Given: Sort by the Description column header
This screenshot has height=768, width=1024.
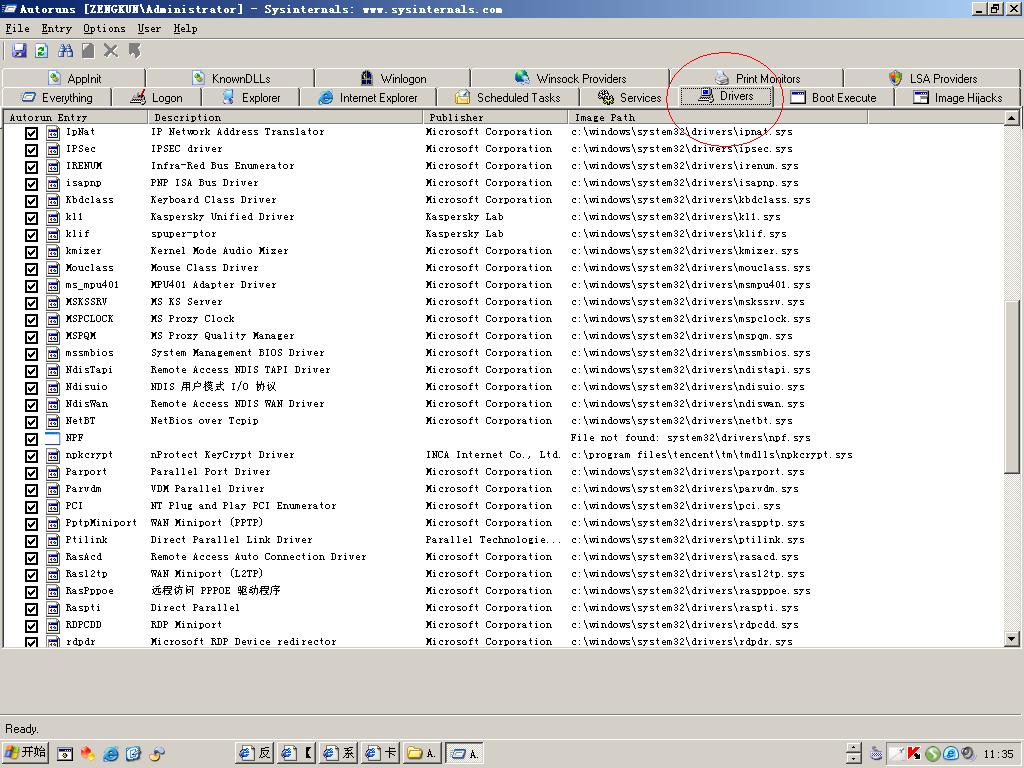Looking at the screenshot, I should pyautogui.click(x=285, y=118).
